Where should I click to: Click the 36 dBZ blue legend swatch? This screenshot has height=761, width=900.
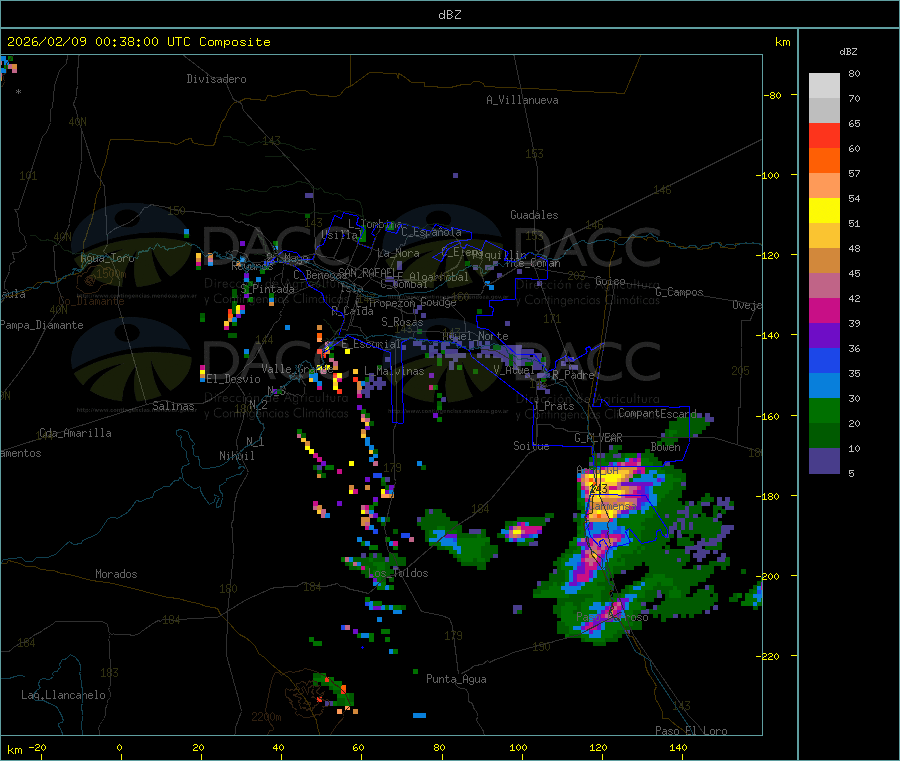[824, 360]
